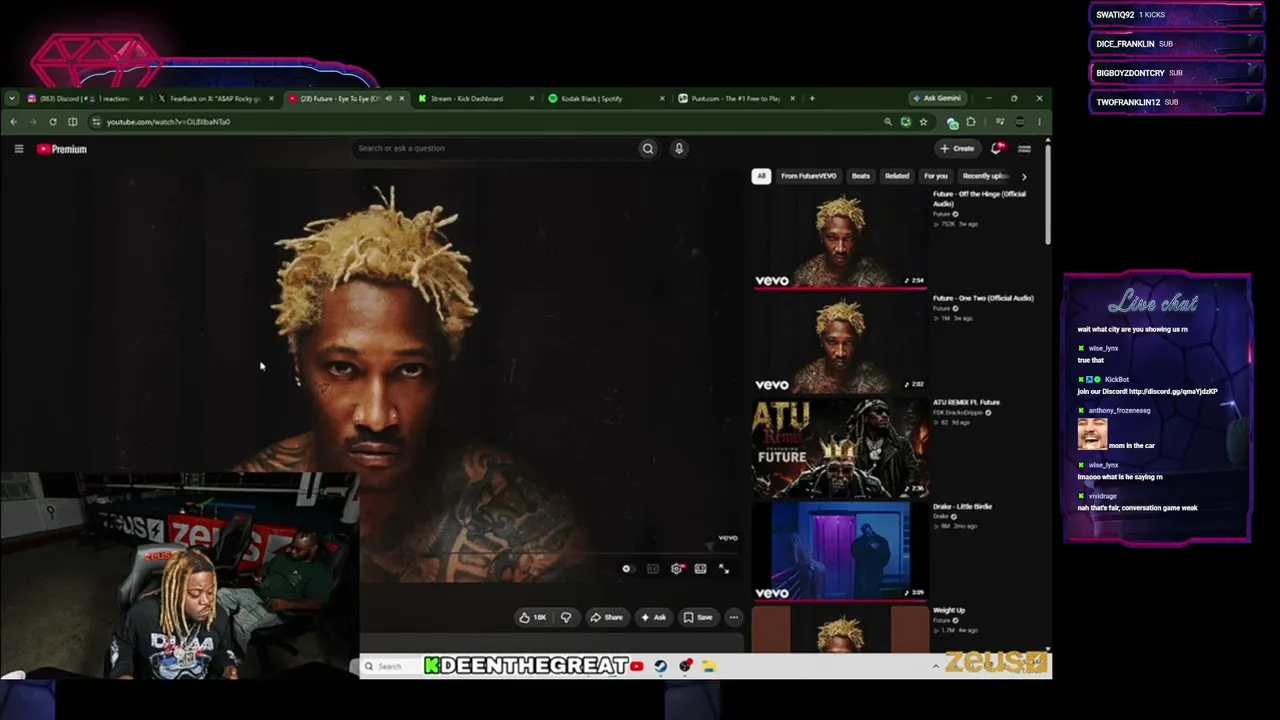Click the zoom magnifier in the address bar
This screenshot has height=720, width=1280.
(x=887, y=122)
